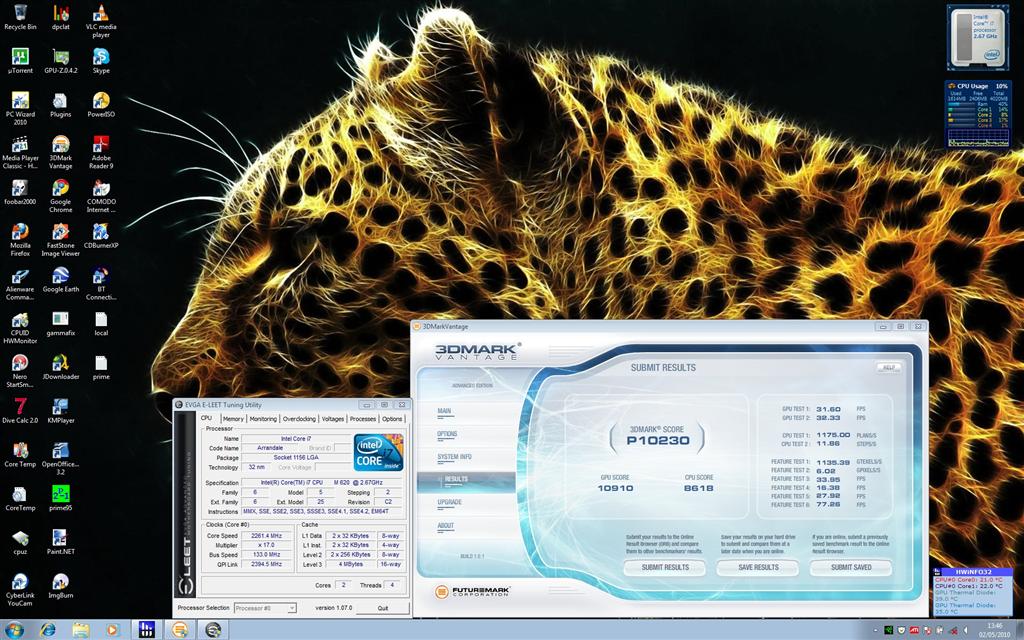Open VLC media player from the desktop
Viewport: 1024px width, 640px height.
click(x=101, y=21)
